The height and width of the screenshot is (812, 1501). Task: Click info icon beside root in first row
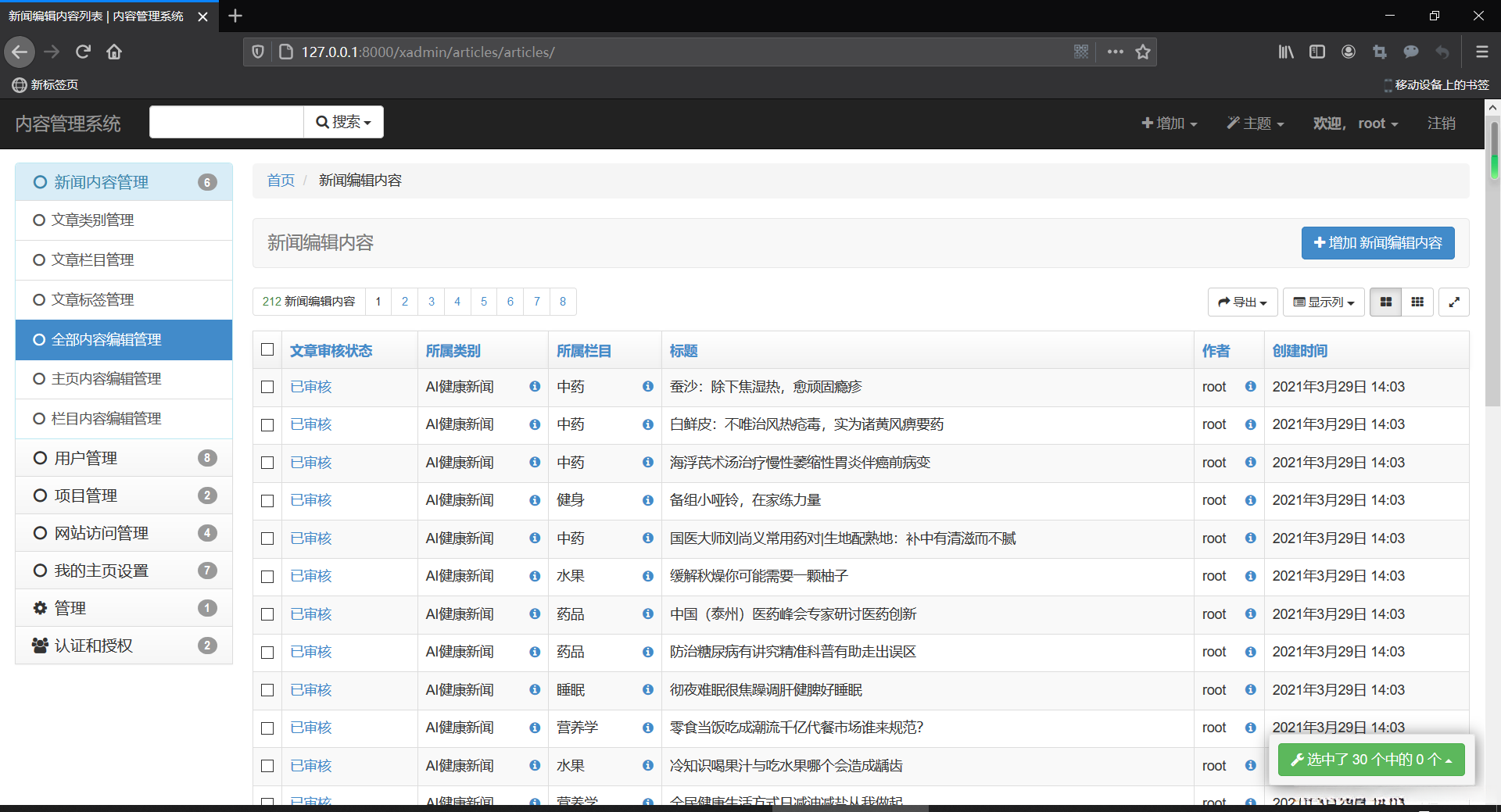1250,387
